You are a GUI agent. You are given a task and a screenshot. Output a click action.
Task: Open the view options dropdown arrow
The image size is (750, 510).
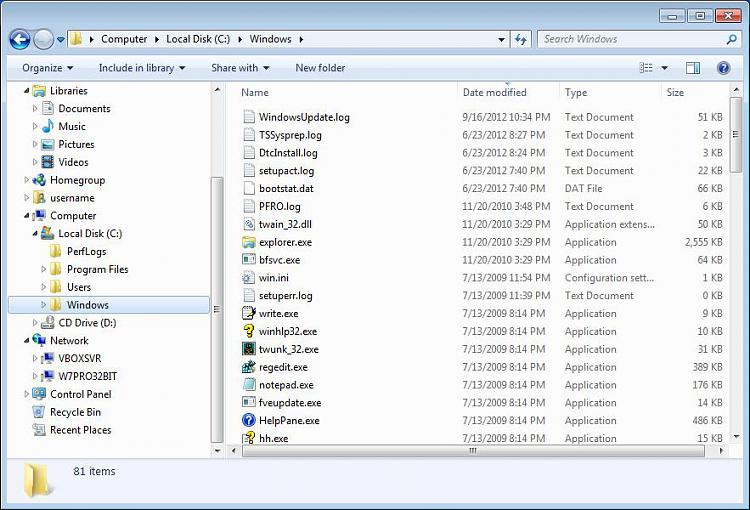[x=664, y=68]
